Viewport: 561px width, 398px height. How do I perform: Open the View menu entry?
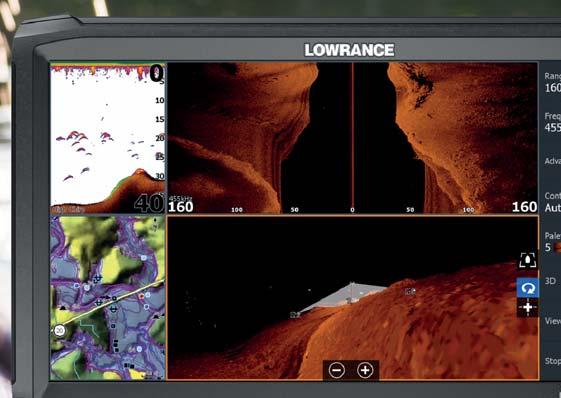pos(553,321)
